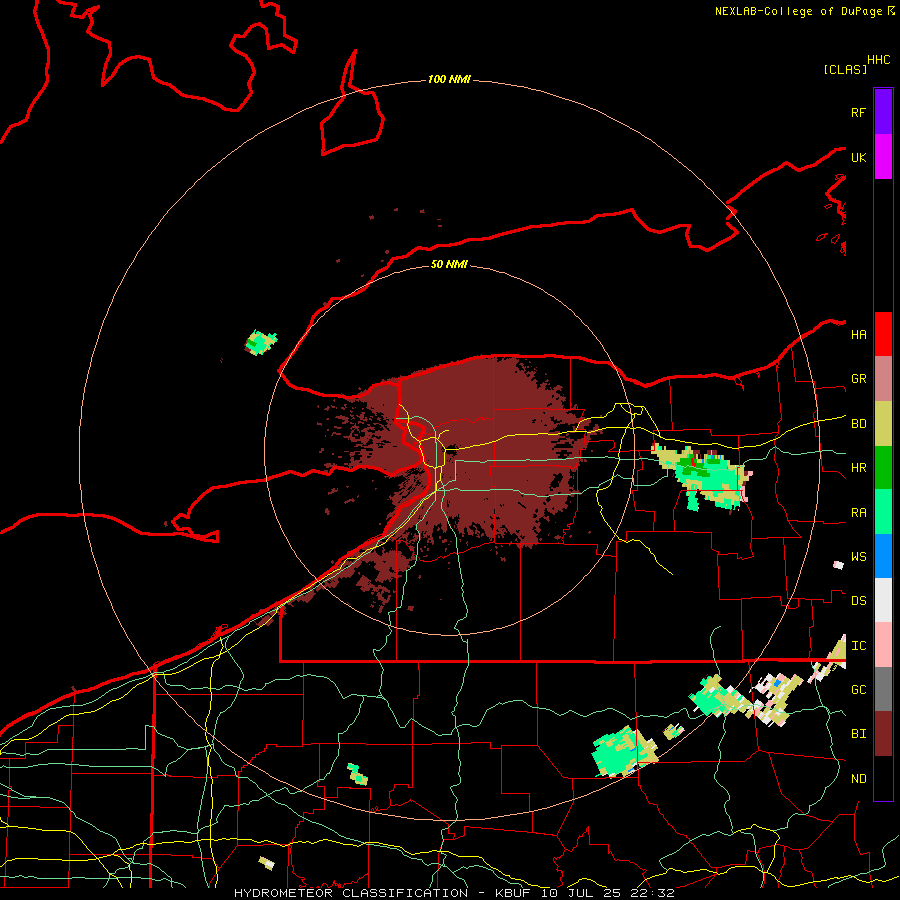900x900 pixels.
Task: Click the 'RF' legend label
Action: (x=858, y=112)
